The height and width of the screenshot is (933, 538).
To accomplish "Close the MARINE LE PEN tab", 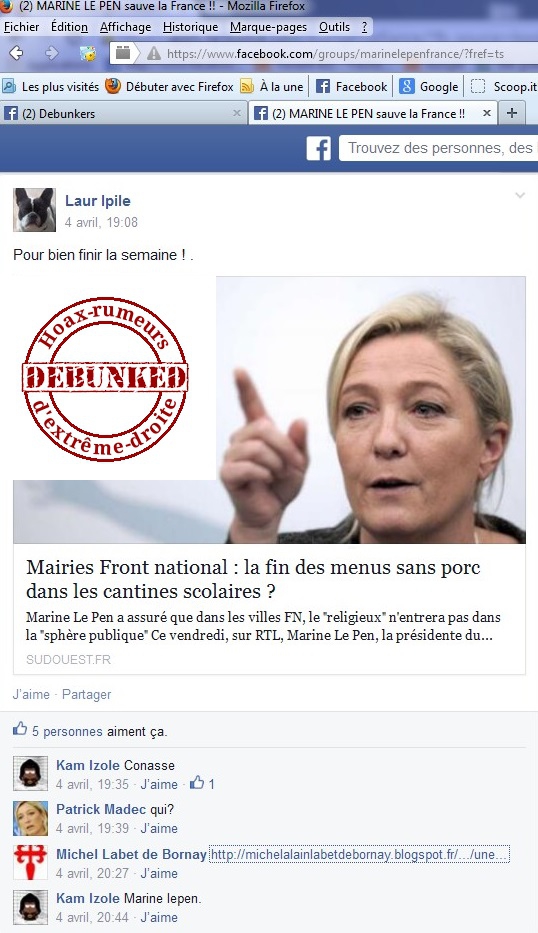I will pos(487,113).
